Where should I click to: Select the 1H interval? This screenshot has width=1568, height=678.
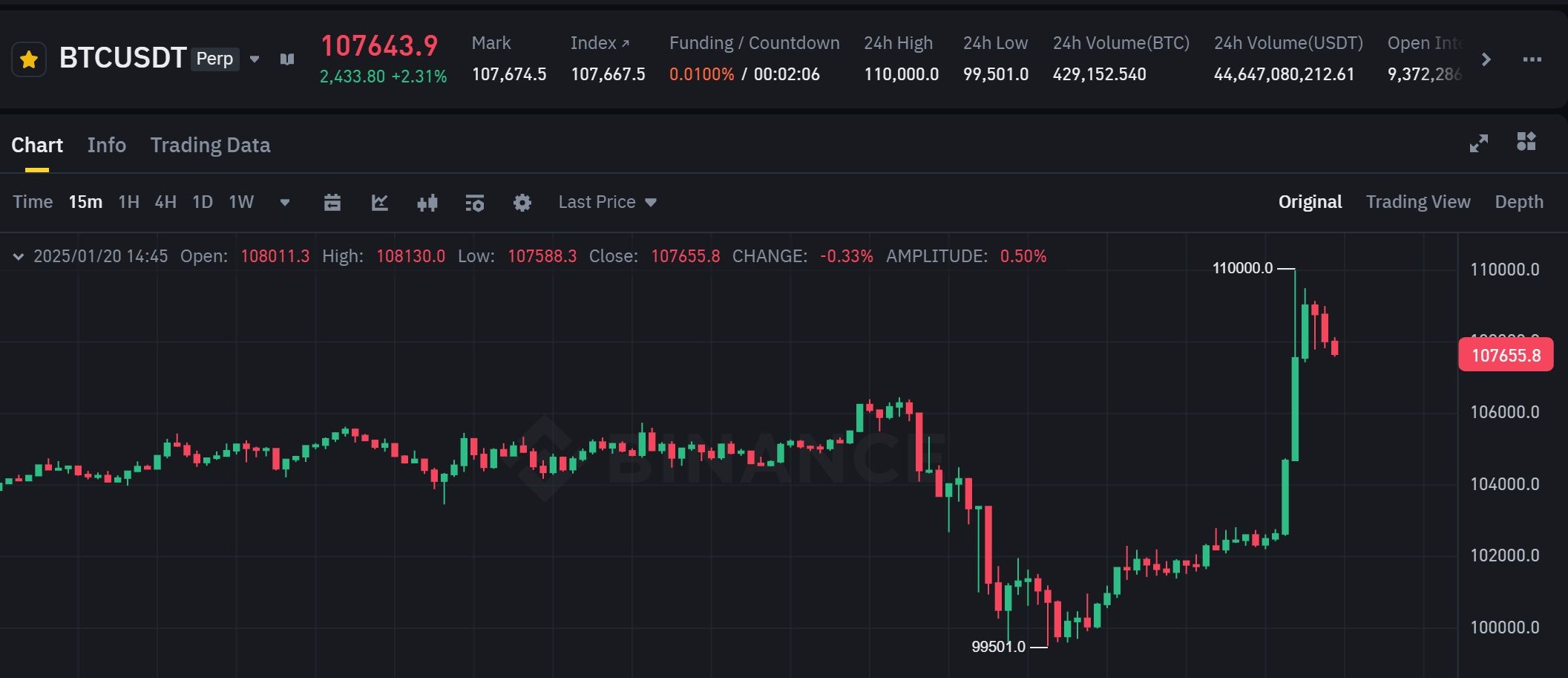point(128,202)
